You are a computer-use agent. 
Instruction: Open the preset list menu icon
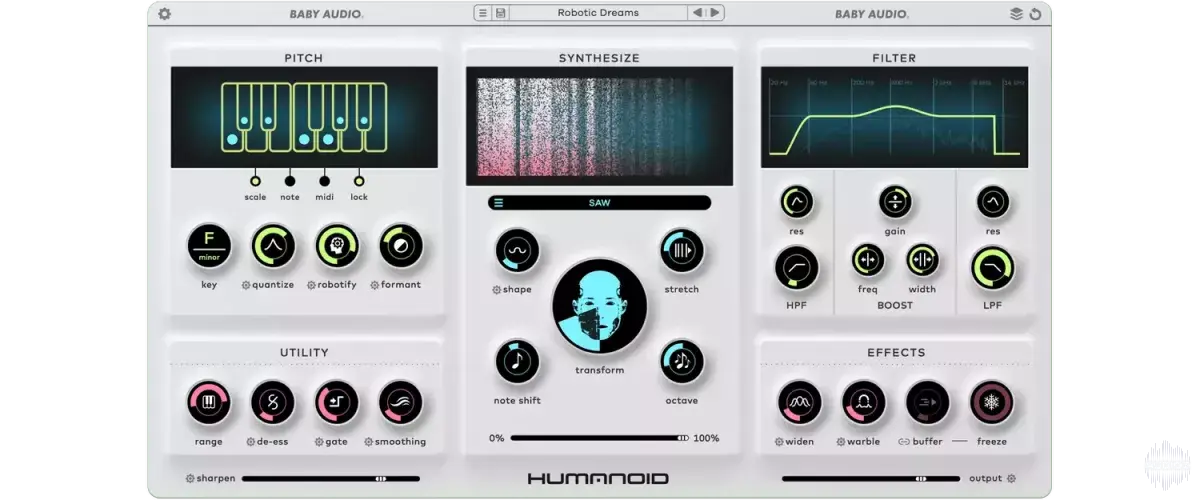(x=483, y=13)
